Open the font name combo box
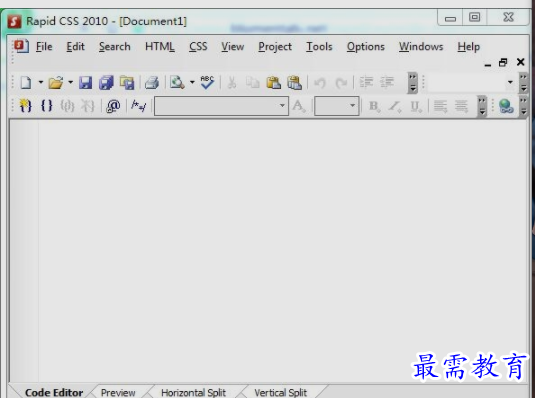This screenshot has height=398, width=535. pyautogui.click(x=221, y=106)
